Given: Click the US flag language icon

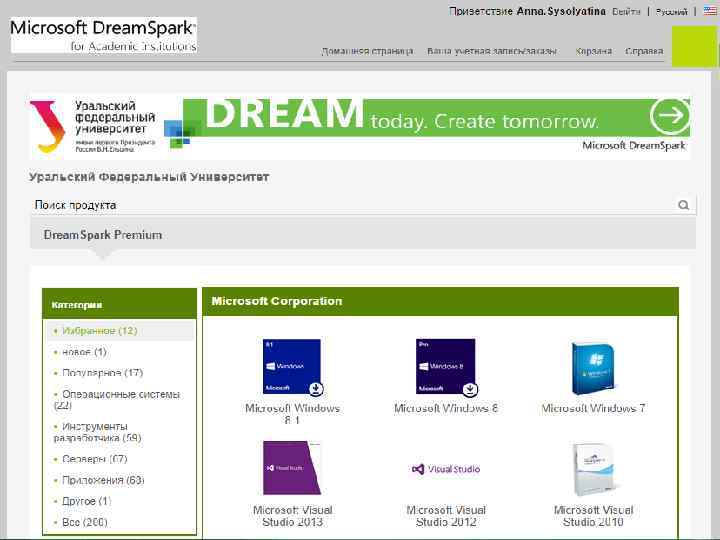Looking at the screenshot, I should click(710, 11).
